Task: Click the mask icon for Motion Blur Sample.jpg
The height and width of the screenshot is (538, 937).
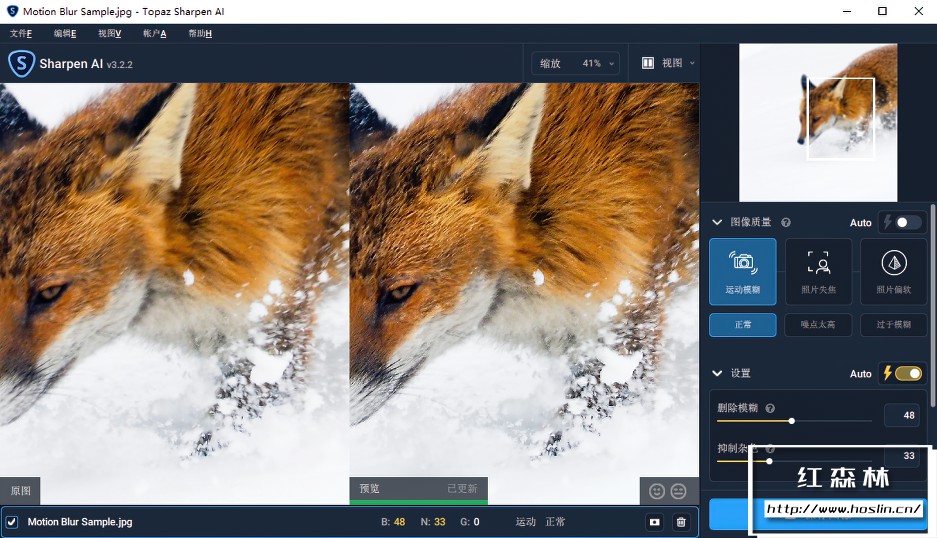Action: 654,522
